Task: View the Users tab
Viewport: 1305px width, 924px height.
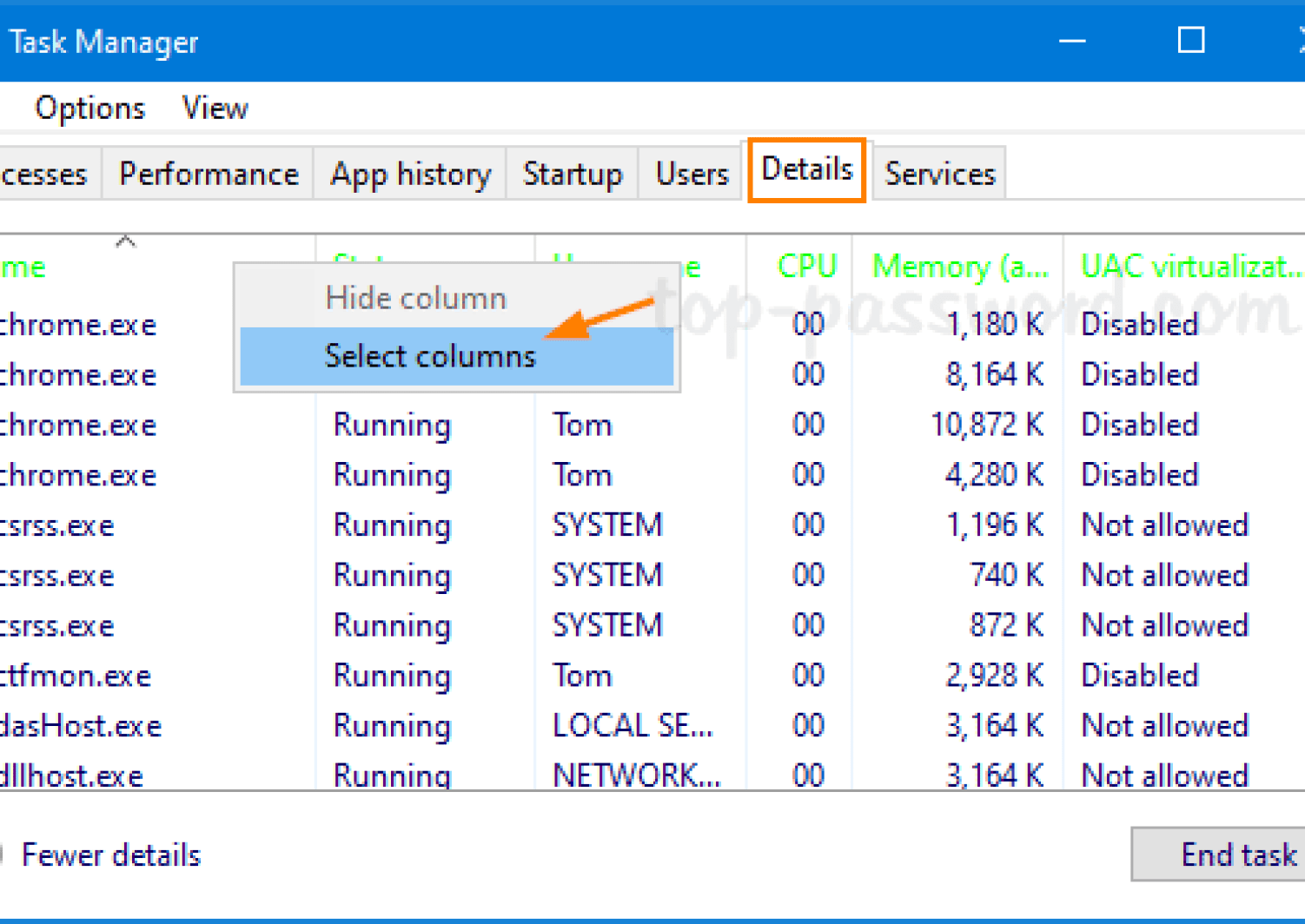Action: [x=692, y=174]
